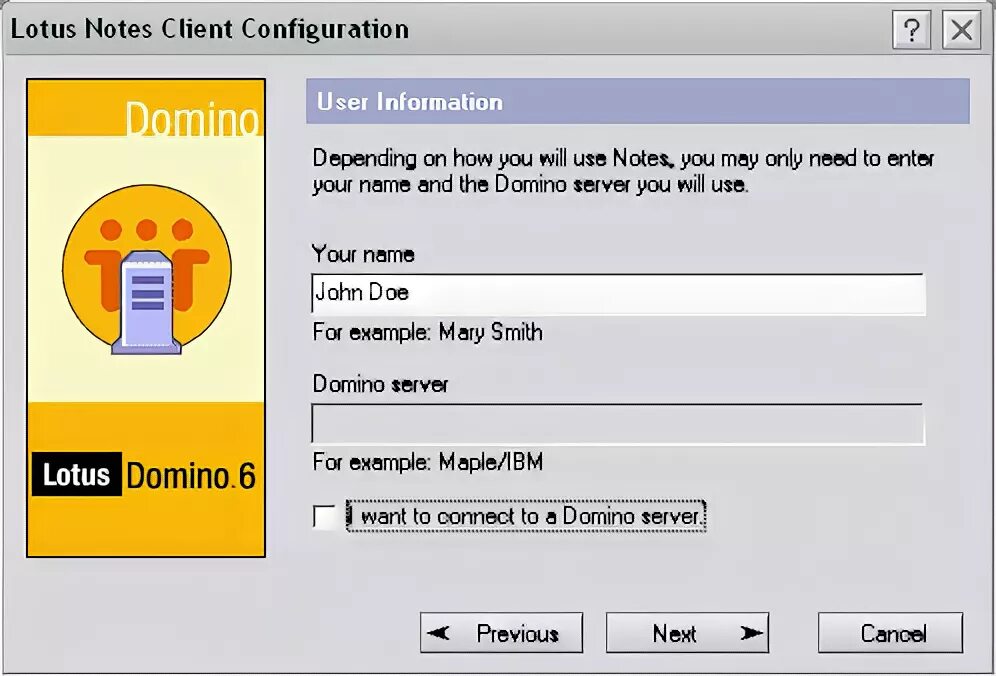Click the Domino title in the side banner
The width and height of the screenshot is (996, 676).
pyautogui.click(x=192, y=119)
